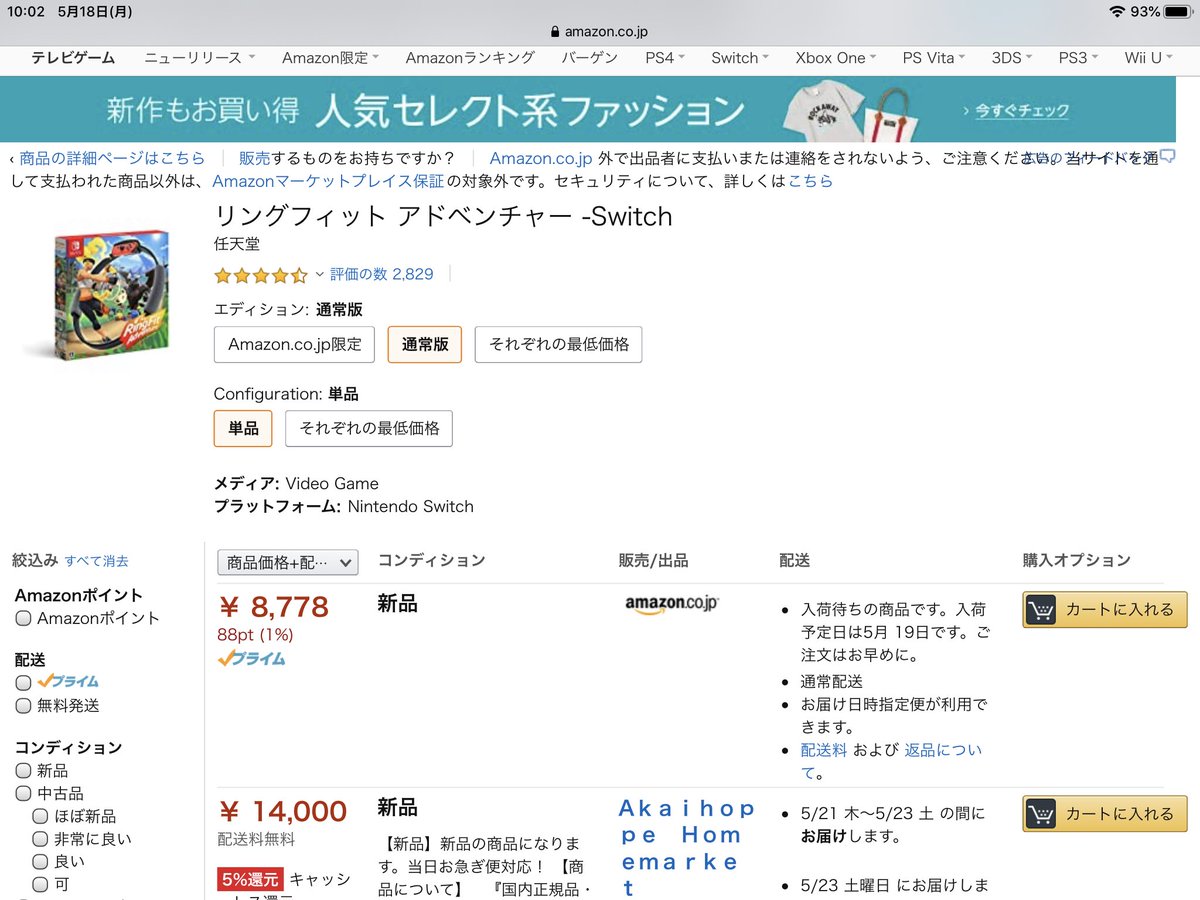
Task: Open the 3DS menu dropdown
Action: point(1012,58)
